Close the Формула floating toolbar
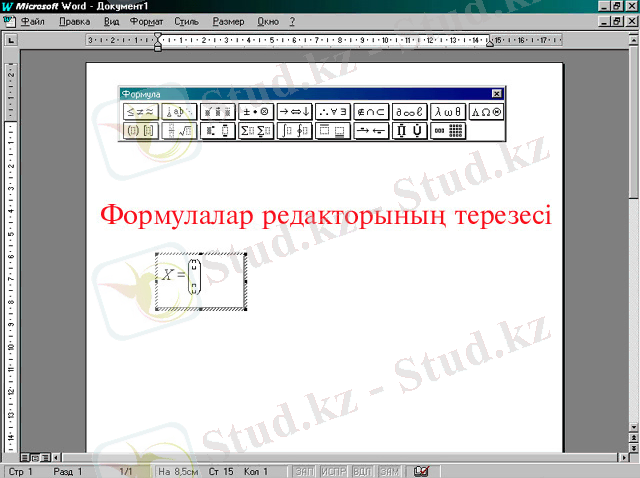 [496, 93]
